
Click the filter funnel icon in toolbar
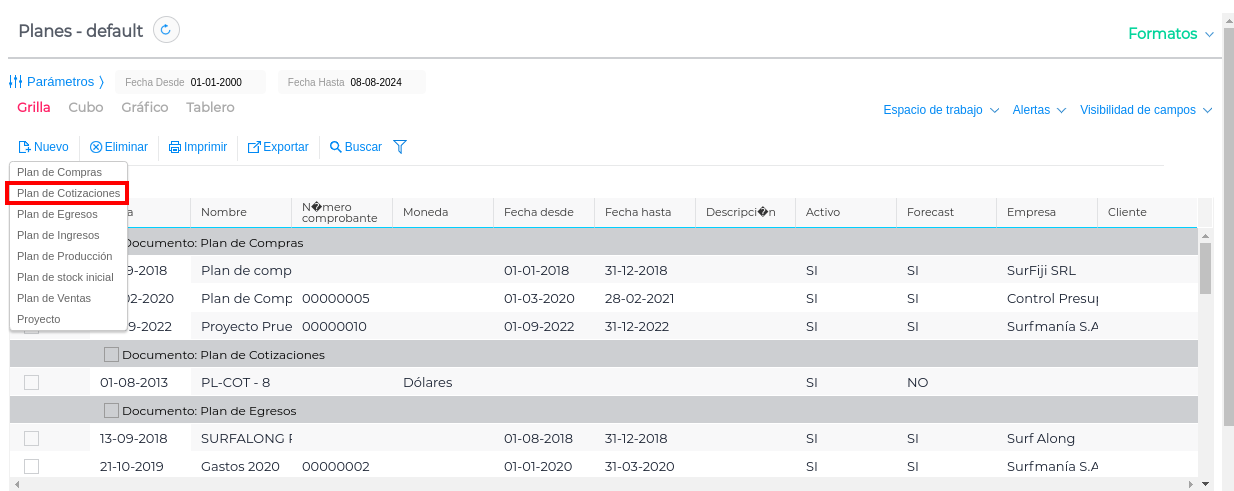400,147
